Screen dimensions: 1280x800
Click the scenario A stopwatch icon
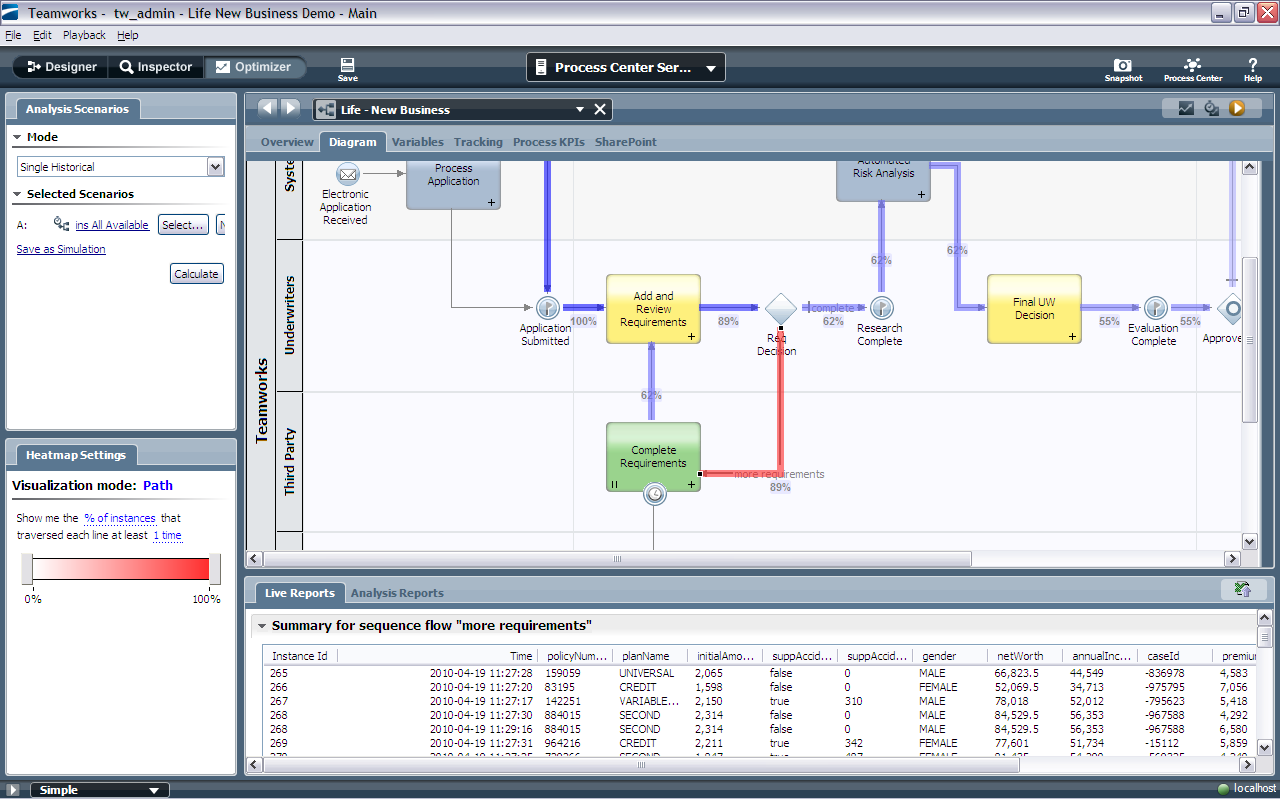62,225
